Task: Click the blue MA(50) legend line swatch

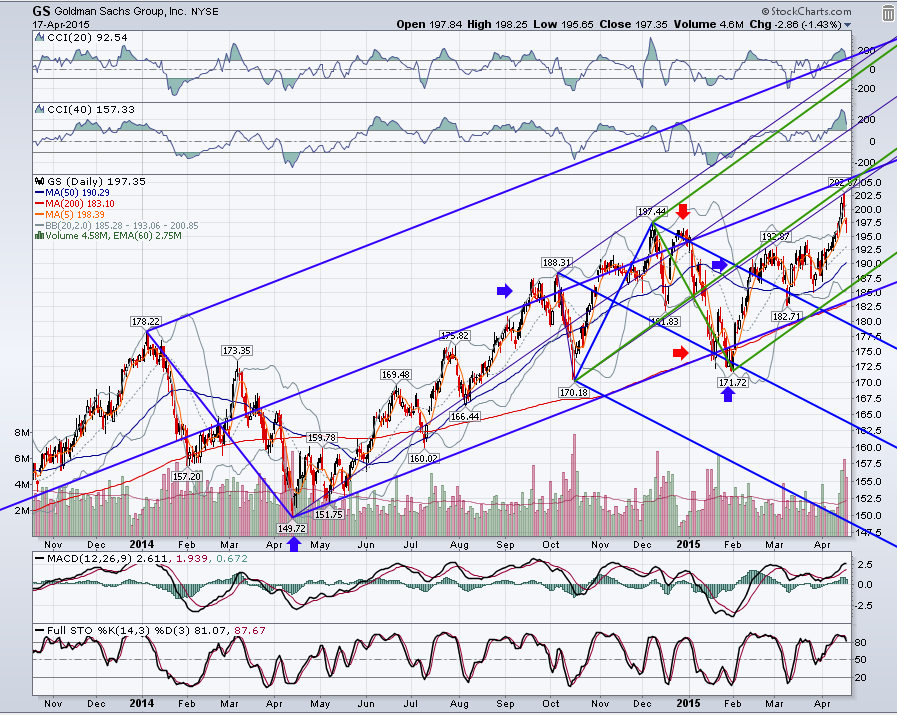Action: (39, 193)
